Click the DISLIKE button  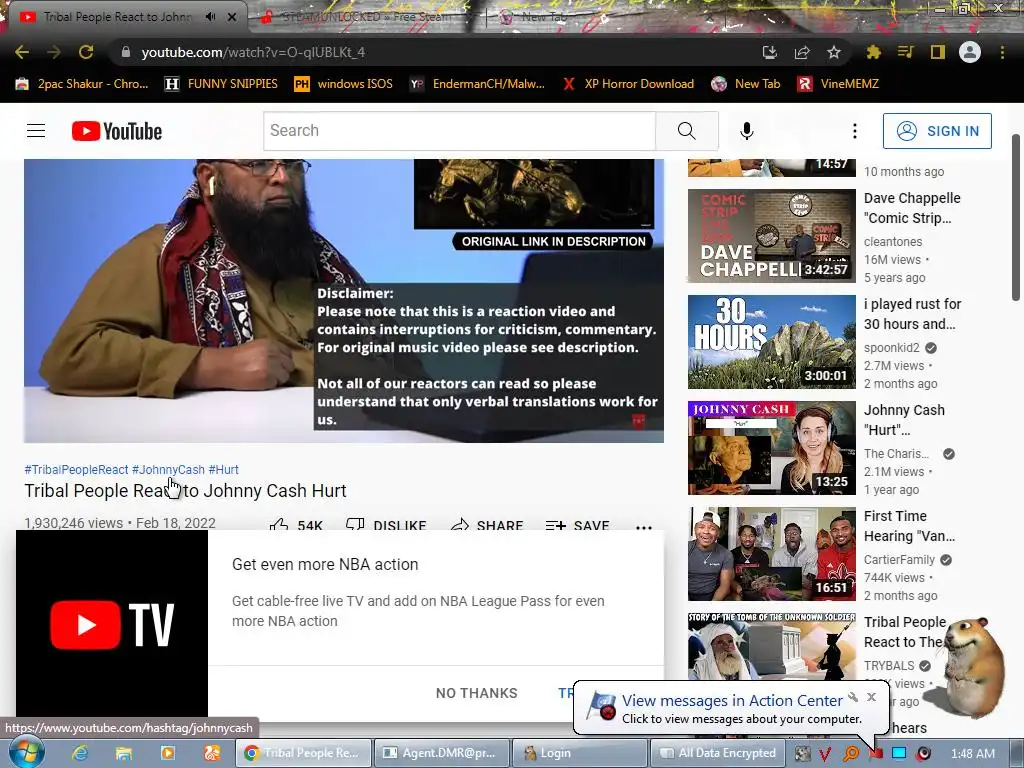tap(386, 524)
